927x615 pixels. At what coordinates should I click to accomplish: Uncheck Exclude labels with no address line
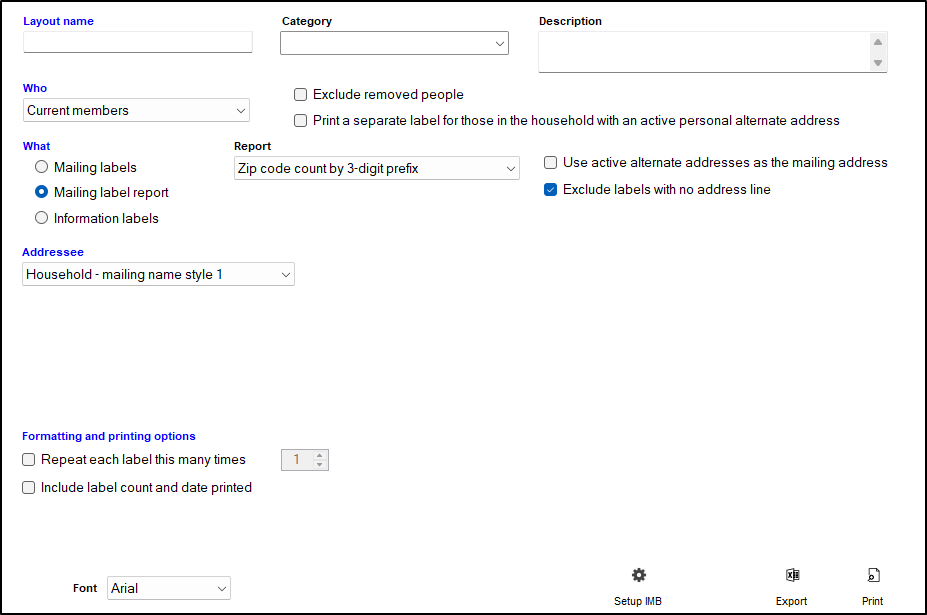tap(550, 188)
